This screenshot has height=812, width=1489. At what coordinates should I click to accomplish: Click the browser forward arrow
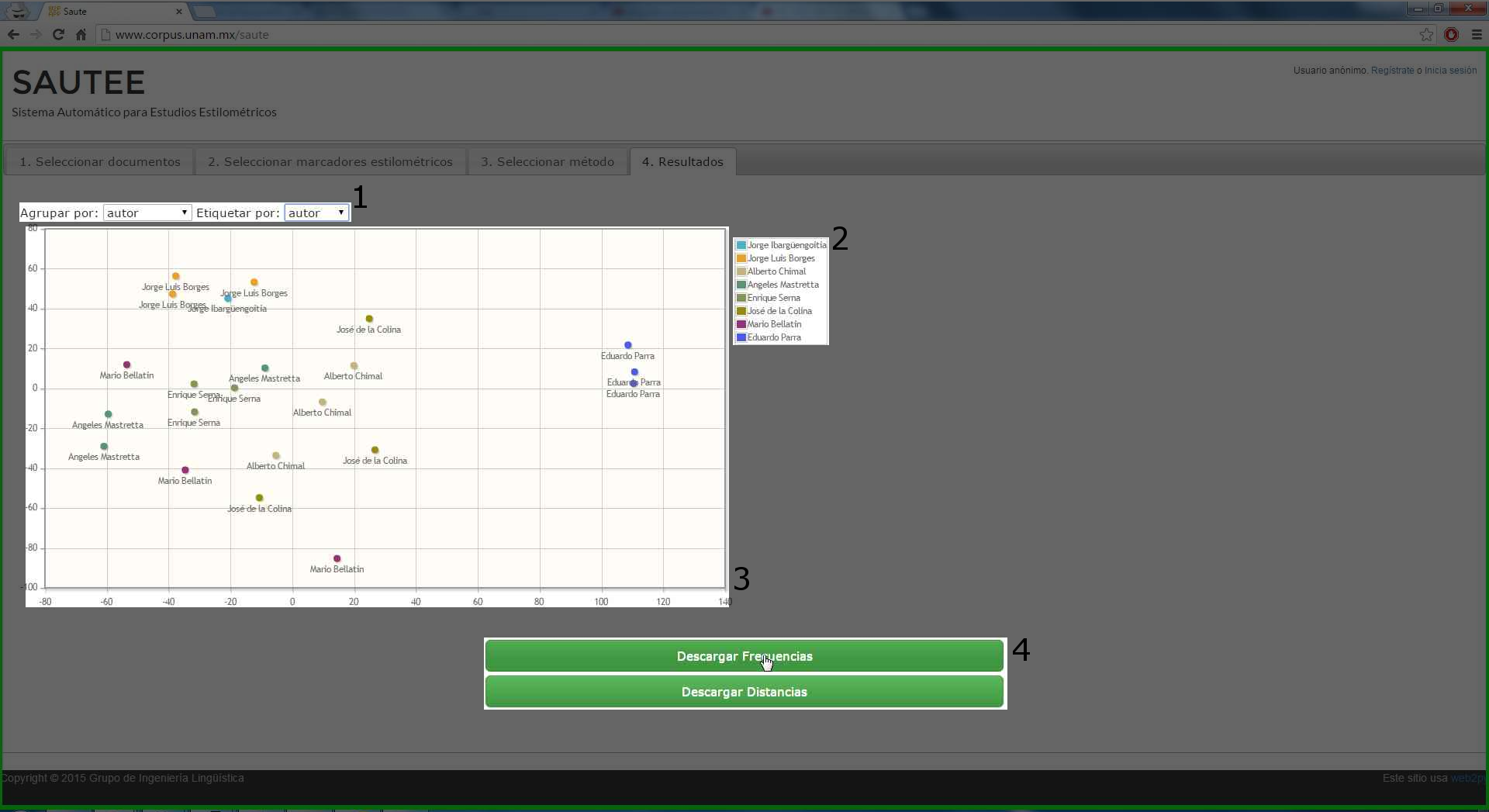36,34
